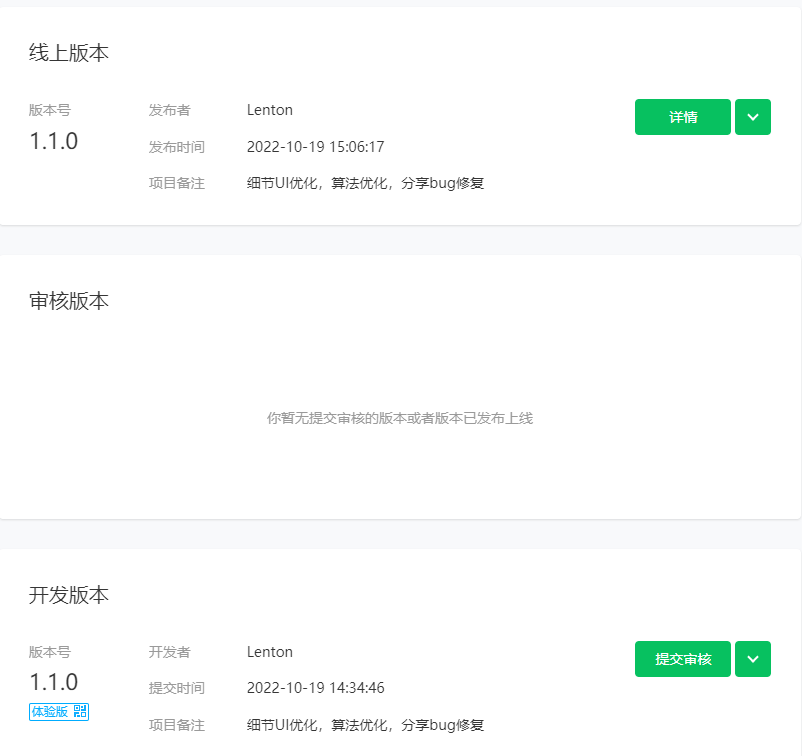Image resolution: width=802 pixels, height=756 pixels.
Task: Click the 提交时间 label
Action: tap(176, 688)
